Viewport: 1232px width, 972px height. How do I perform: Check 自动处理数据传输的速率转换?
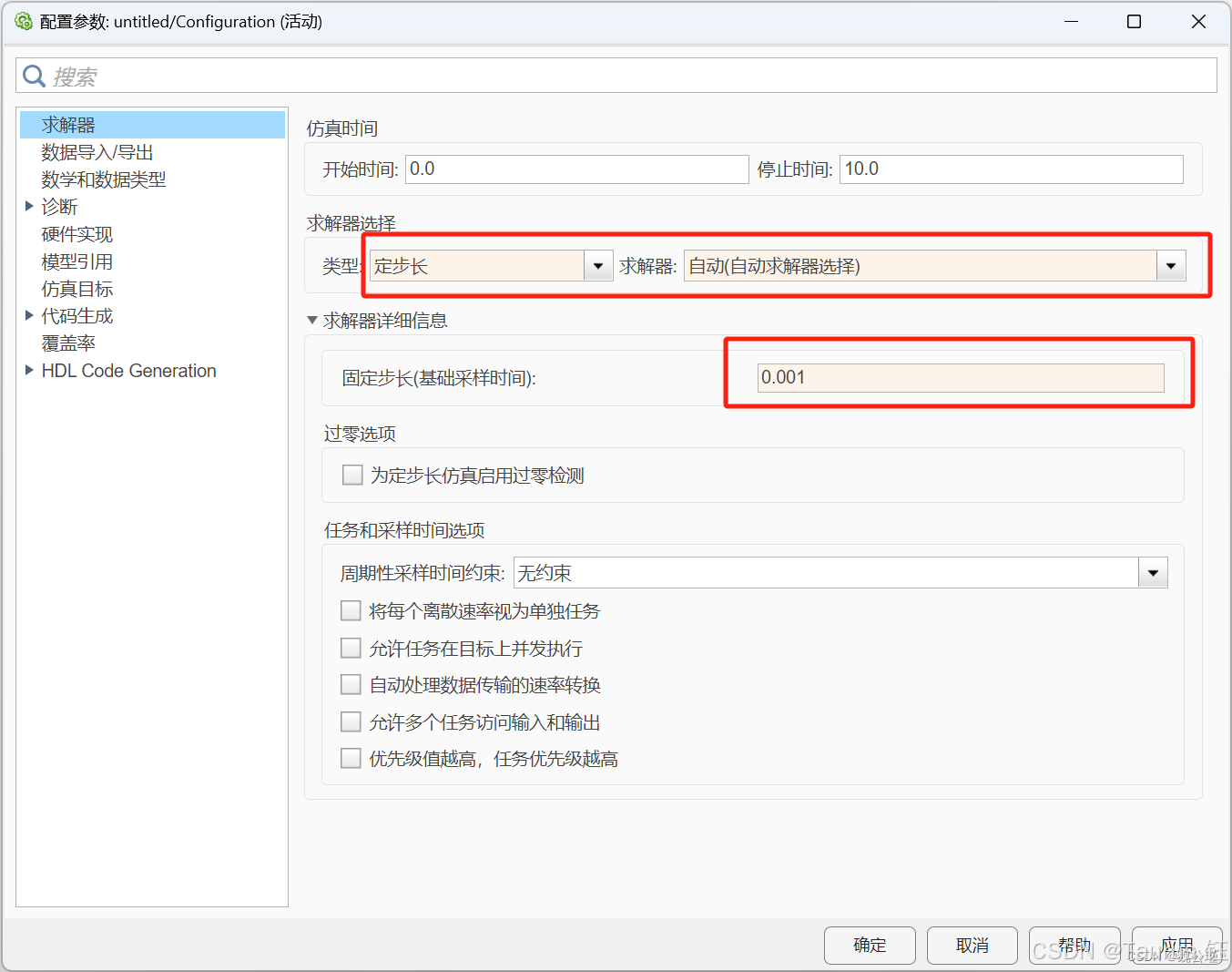click(351, 684)
